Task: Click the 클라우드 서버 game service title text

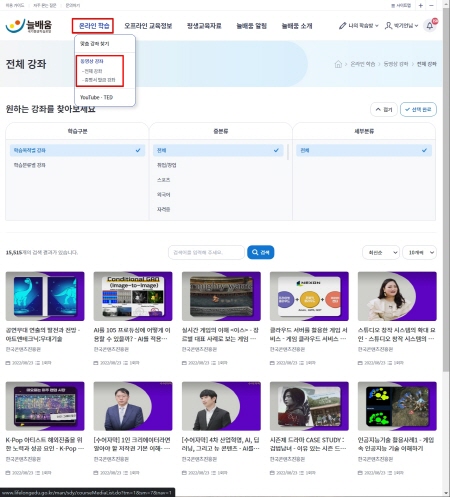Action: click(x=309, y=334)
